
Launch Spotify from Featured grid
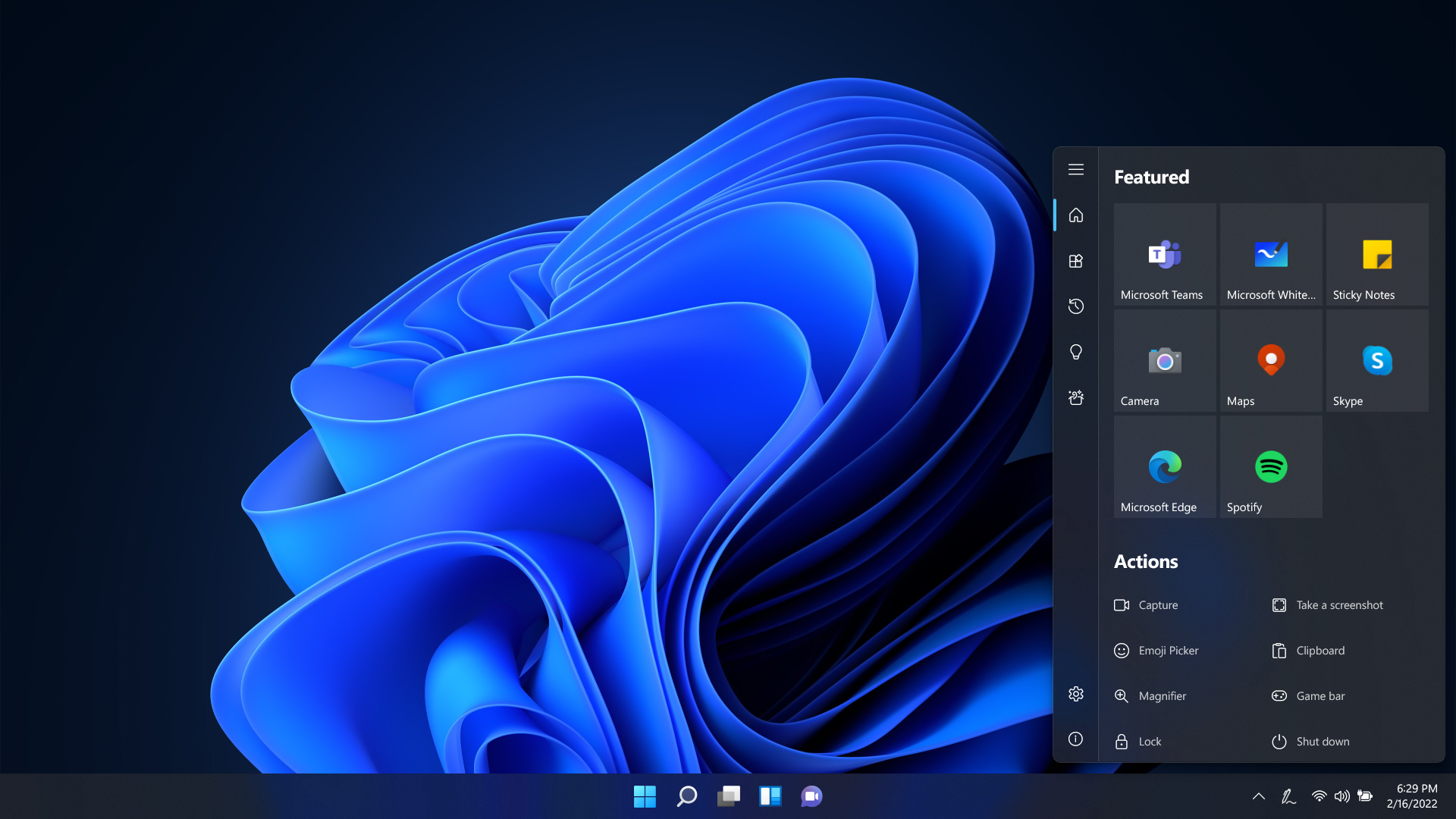[1270, 467]
